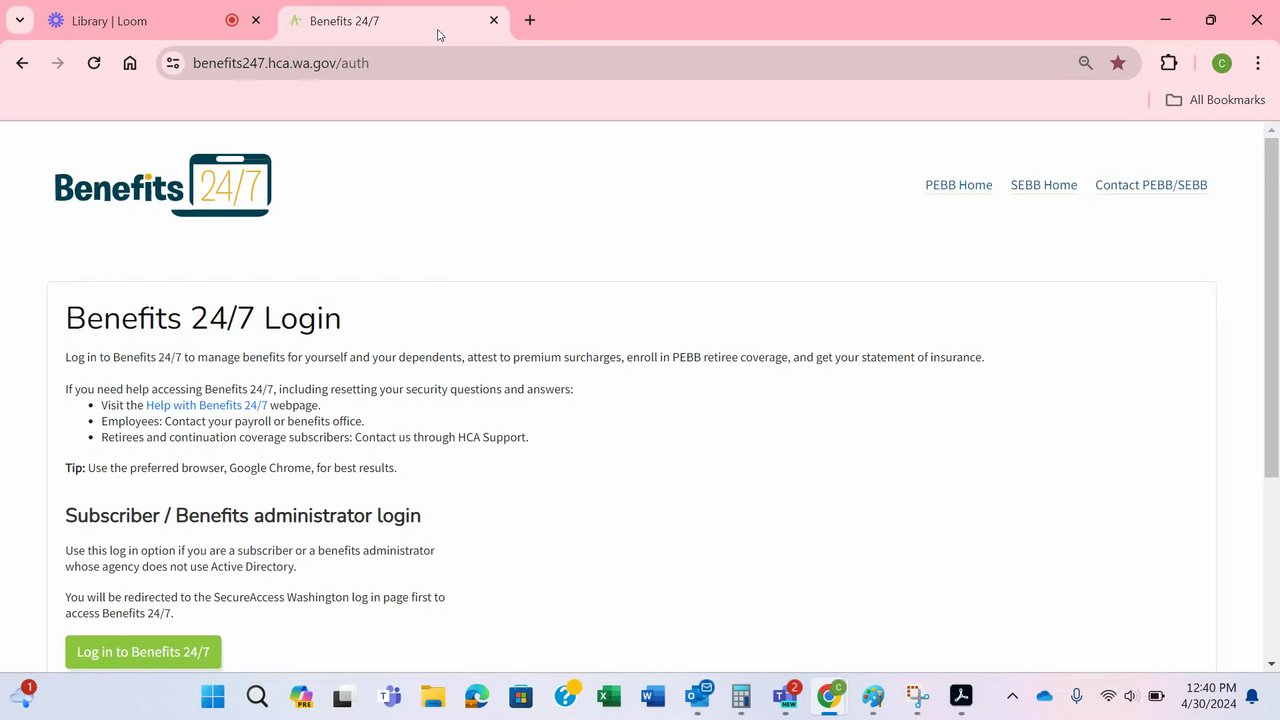Click the volume speaker tray icon

(x=1131, y=696)
